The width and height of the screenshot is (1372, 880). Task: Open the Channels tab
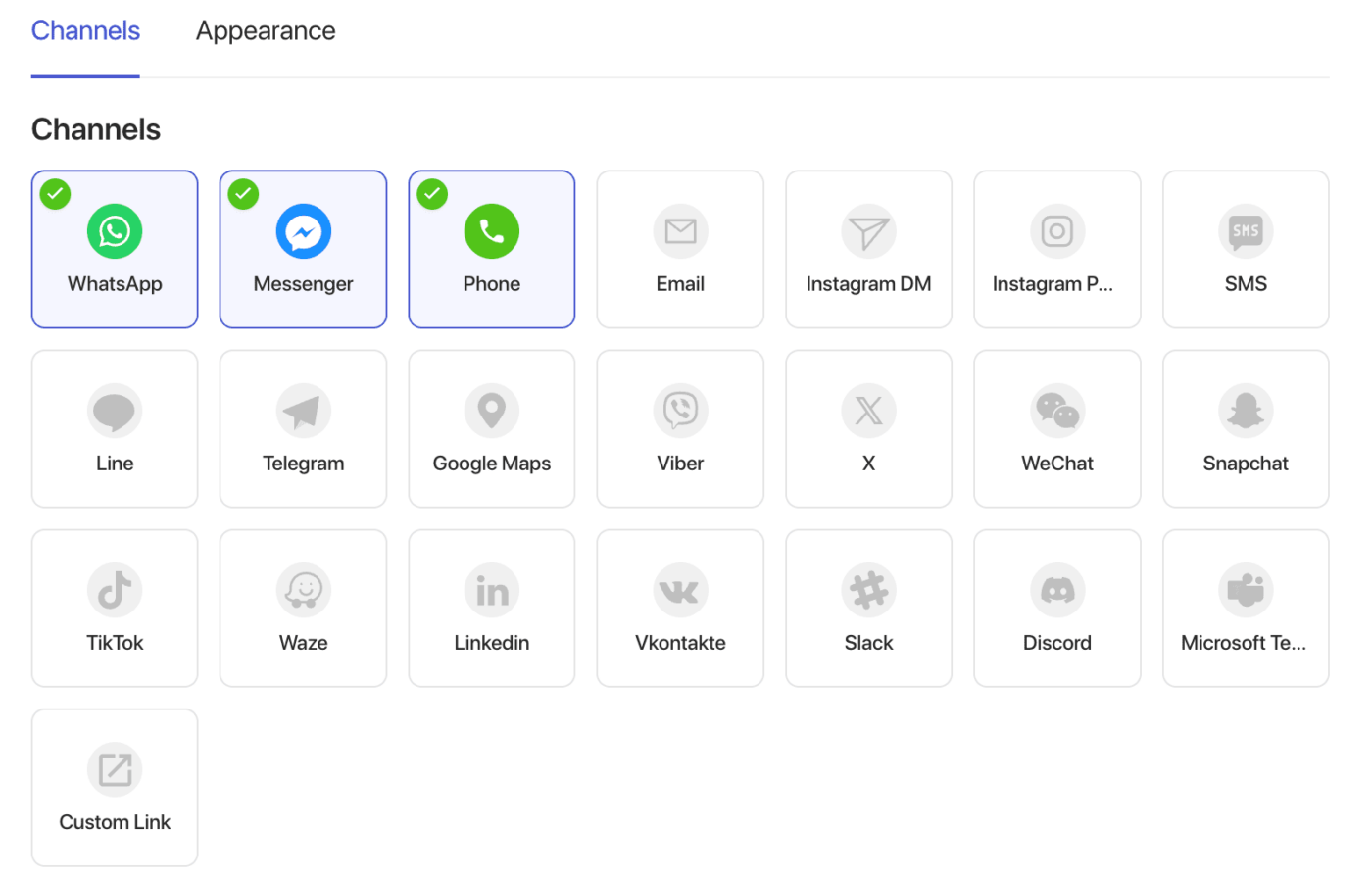pyautogui.click(x=85, y=30)
